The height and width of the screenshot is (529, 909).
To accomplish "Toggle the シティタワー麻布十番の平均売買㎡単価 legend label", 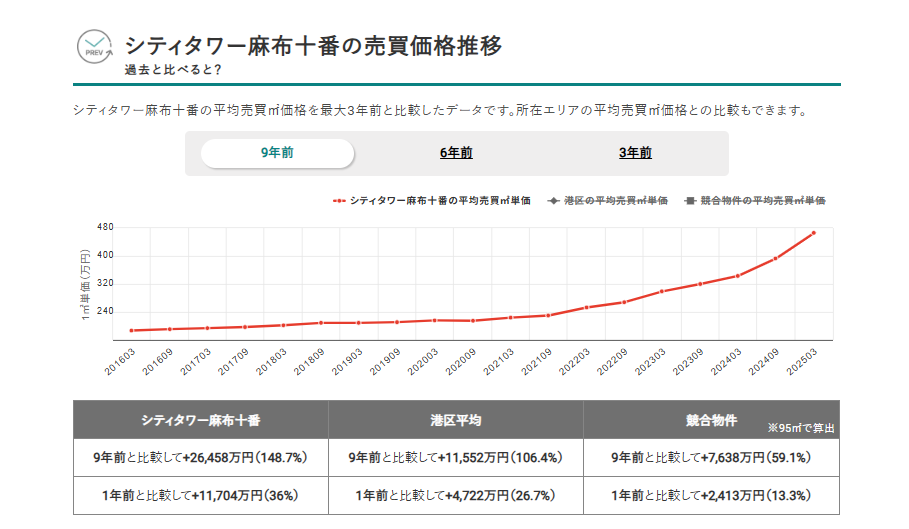I will (439, 201).
